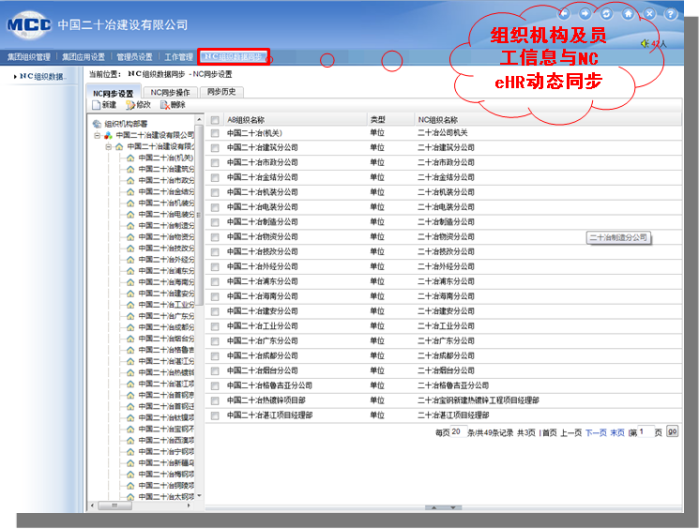Check the 中国二十冶市政分公司 row checkbox

(215, 162)
